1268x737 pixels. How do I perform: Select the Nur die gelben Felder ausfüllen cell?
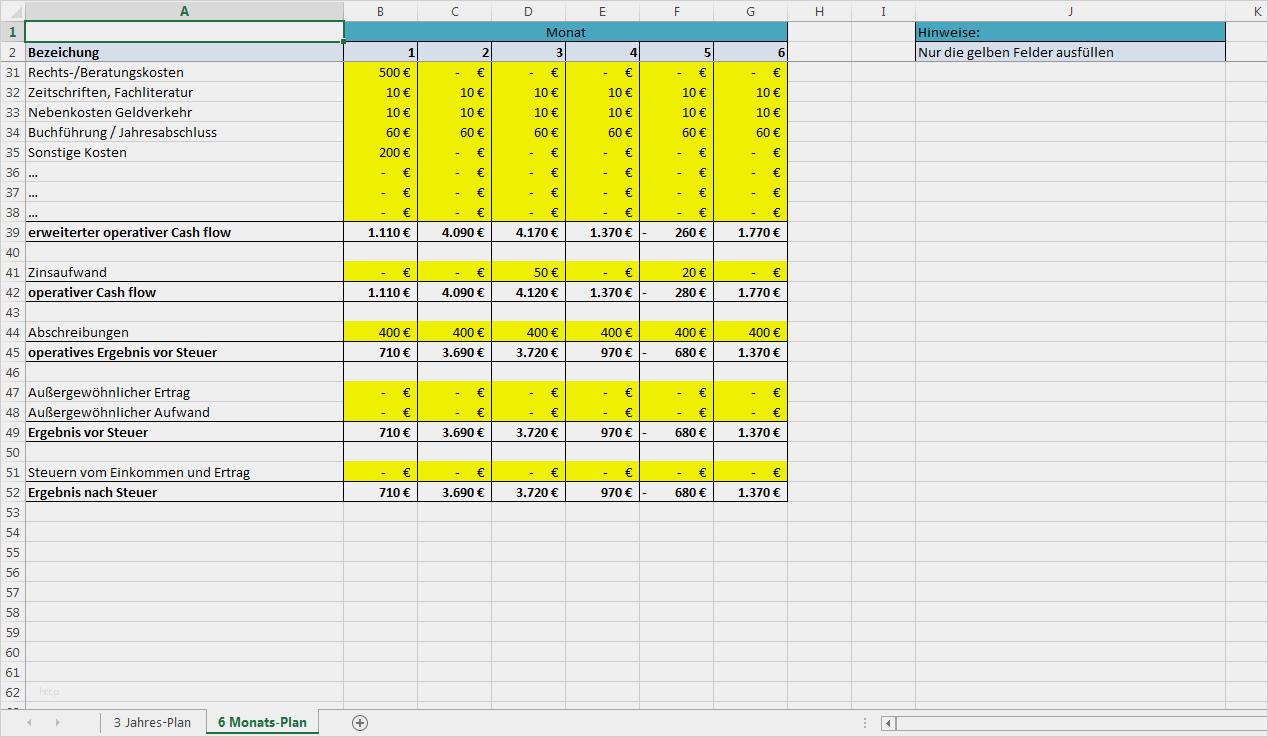coord(1070,51)
